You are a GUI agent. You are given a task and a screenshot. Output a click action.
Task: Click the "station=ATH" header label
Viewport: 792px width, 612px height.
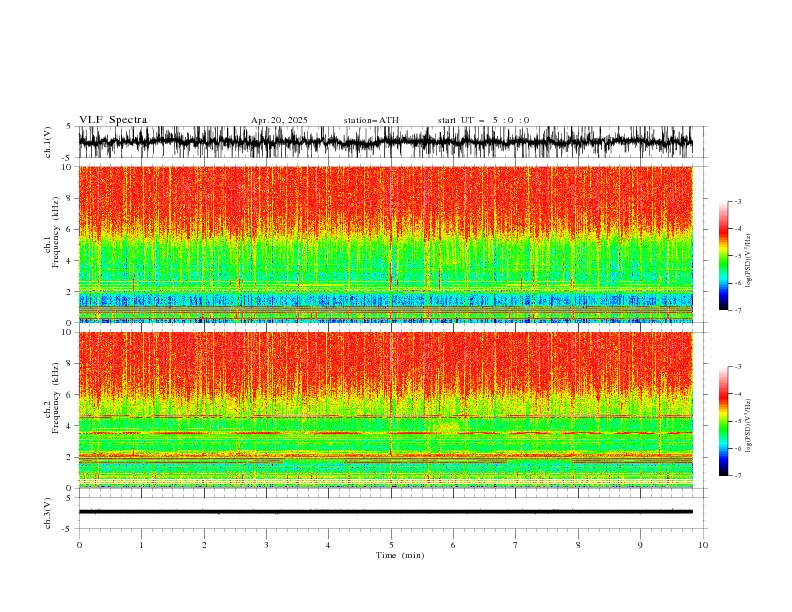point(371,120)
